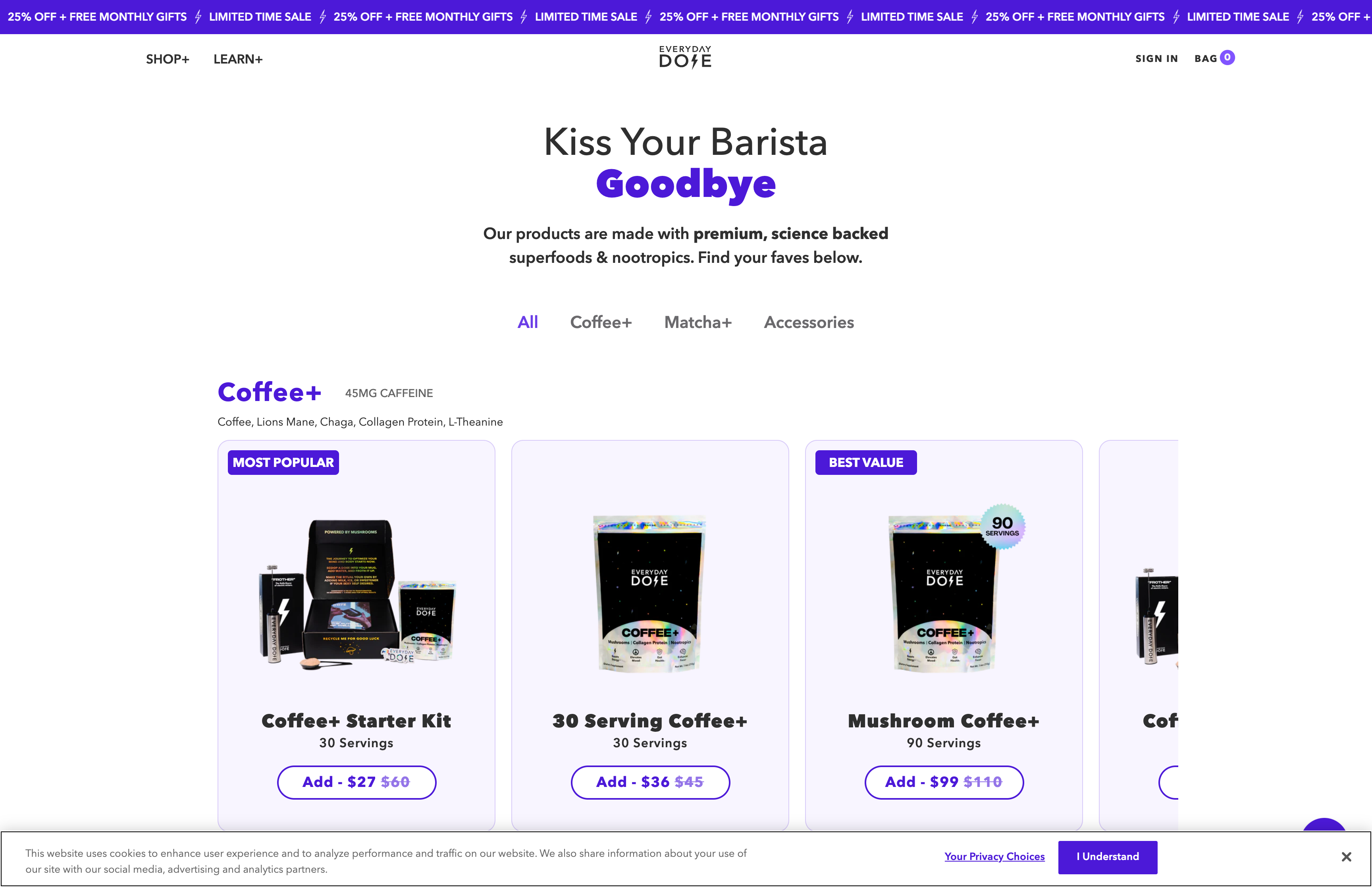Click the Everyday Dose logo
The width and height of the screenshot is (1372, 887).
685,57
